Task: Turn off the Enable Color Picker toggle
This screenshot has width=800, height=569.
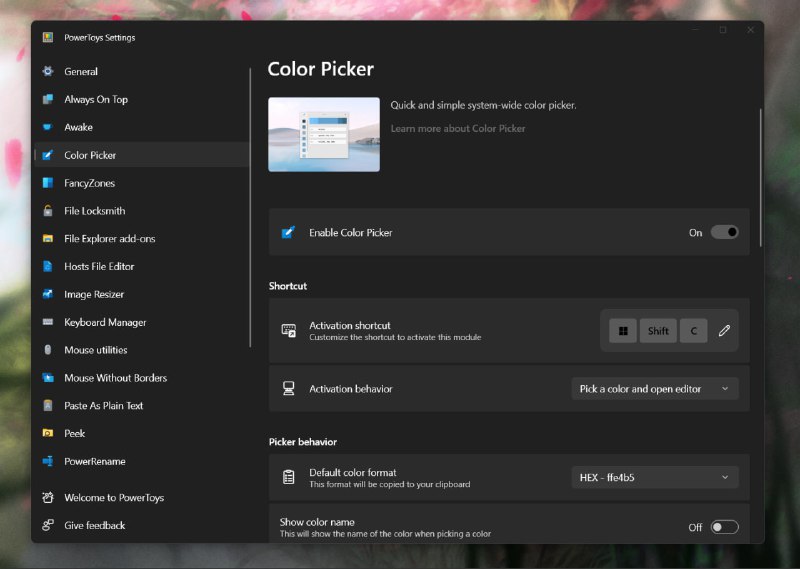Action: [724, 232]
